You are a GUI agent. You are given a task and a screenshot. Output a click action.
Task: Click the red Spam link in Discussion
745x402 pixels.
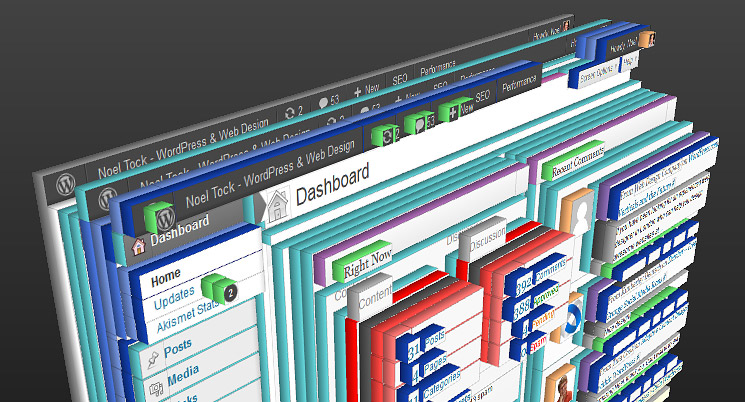coord(538,344)
